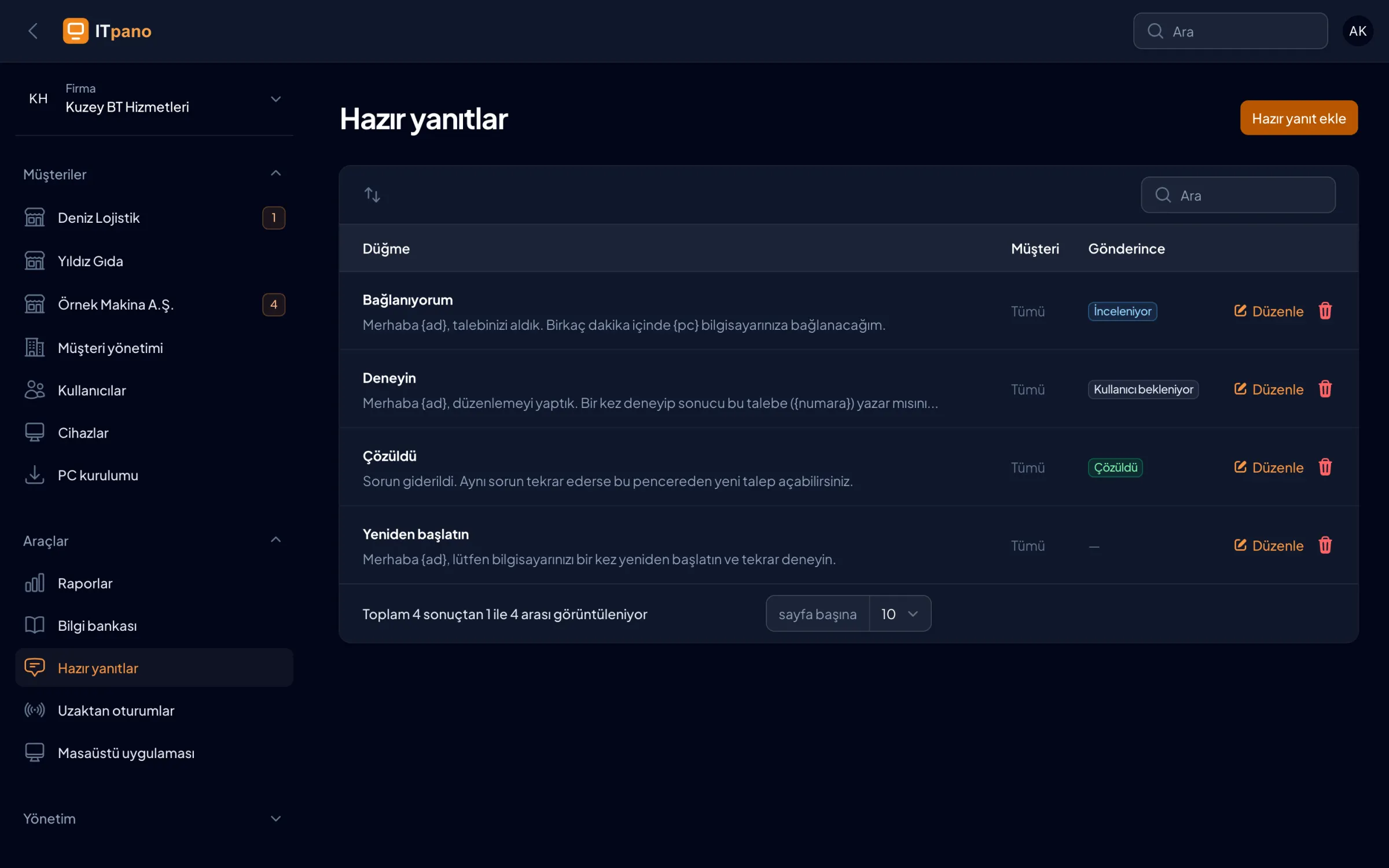Click the Gönderince column header
Viewport: 1389px width, 868px height.
pos(1126,249)
